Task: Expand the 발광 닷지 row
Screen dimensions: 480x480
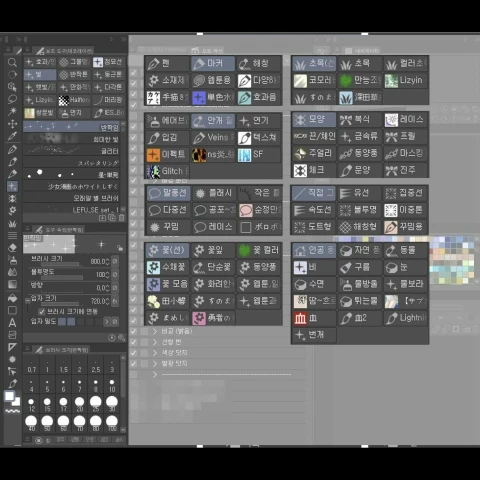Action: pos(155,363)
